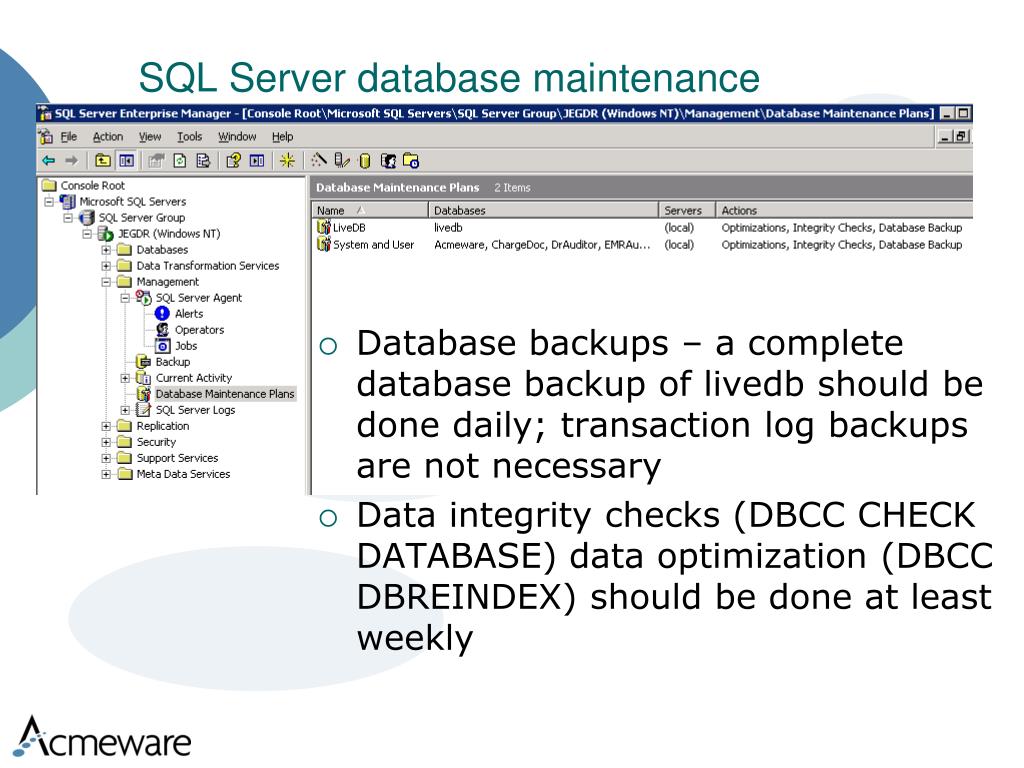
Task: Toggle the Show/Hide Action Pane toolbar button
Action: coord(257,160)
